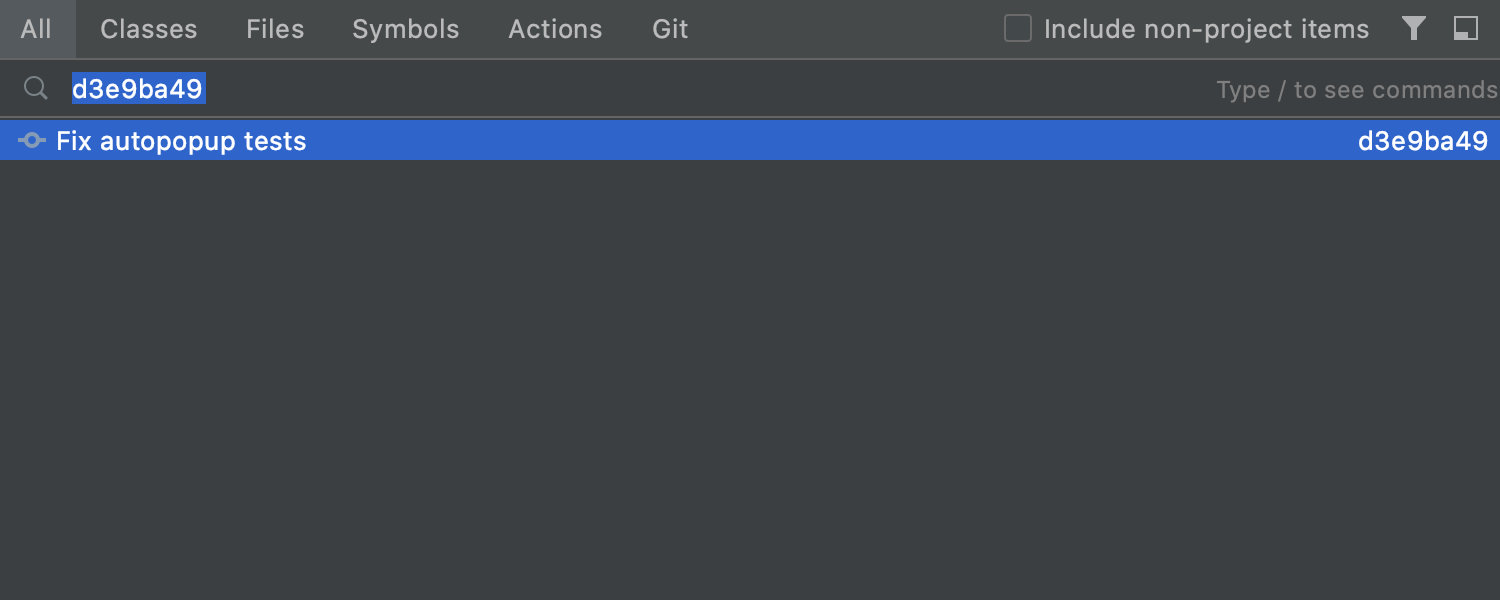The image size is (1500, 600).
Task: Select the Symbols tab
Action: click(x=405, y=29)
